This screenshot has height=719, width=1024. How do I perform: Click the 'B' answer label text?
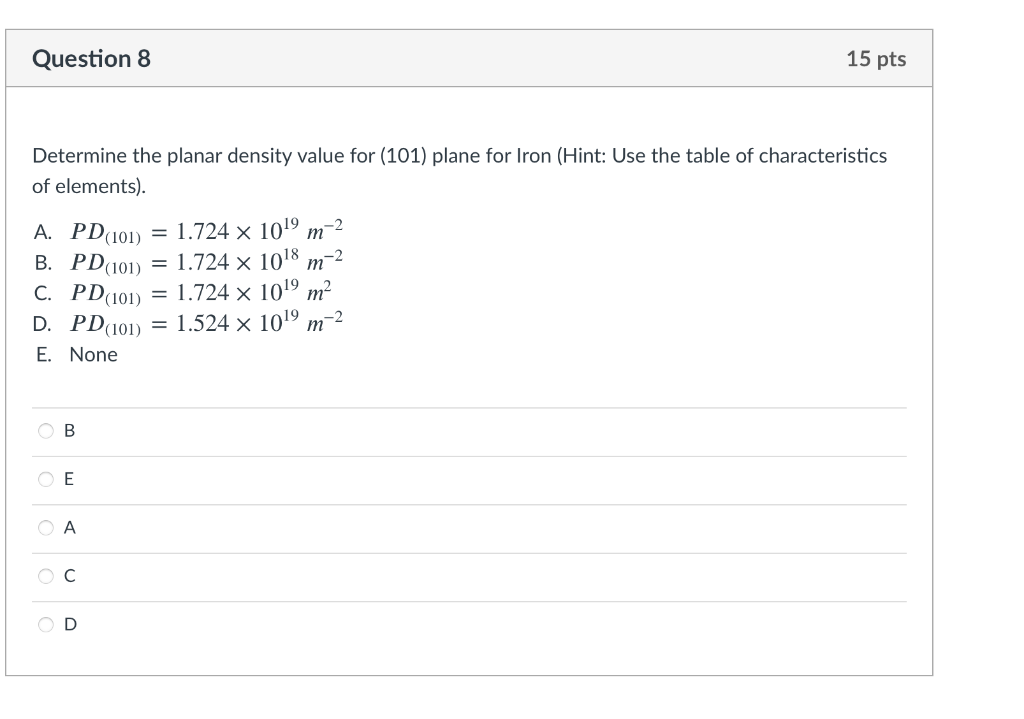[68, 430]
